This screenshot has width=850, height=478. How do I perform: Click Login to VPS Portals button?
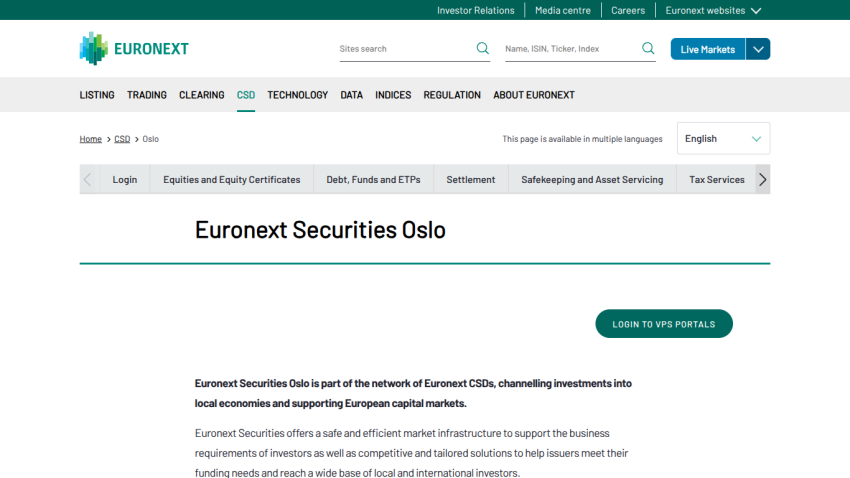664,324
